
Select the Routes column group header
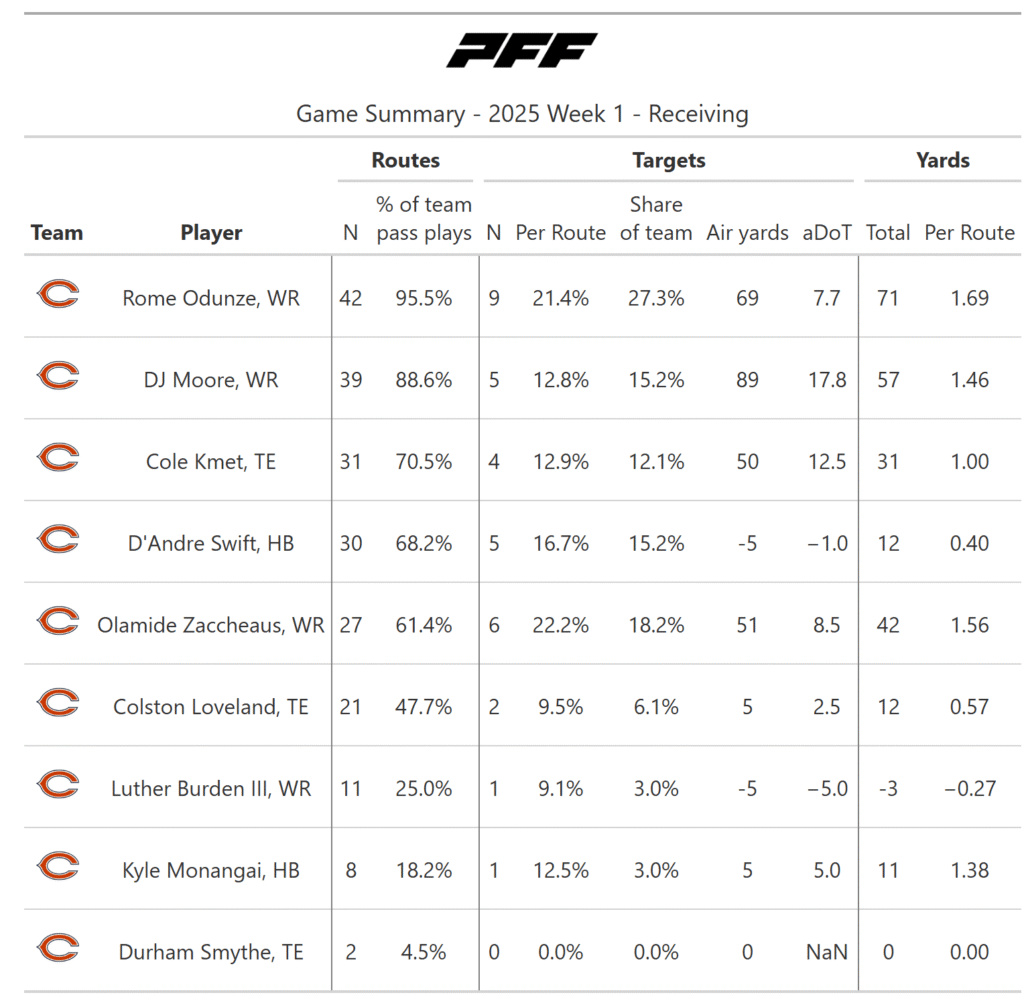(x=405, y=160)
